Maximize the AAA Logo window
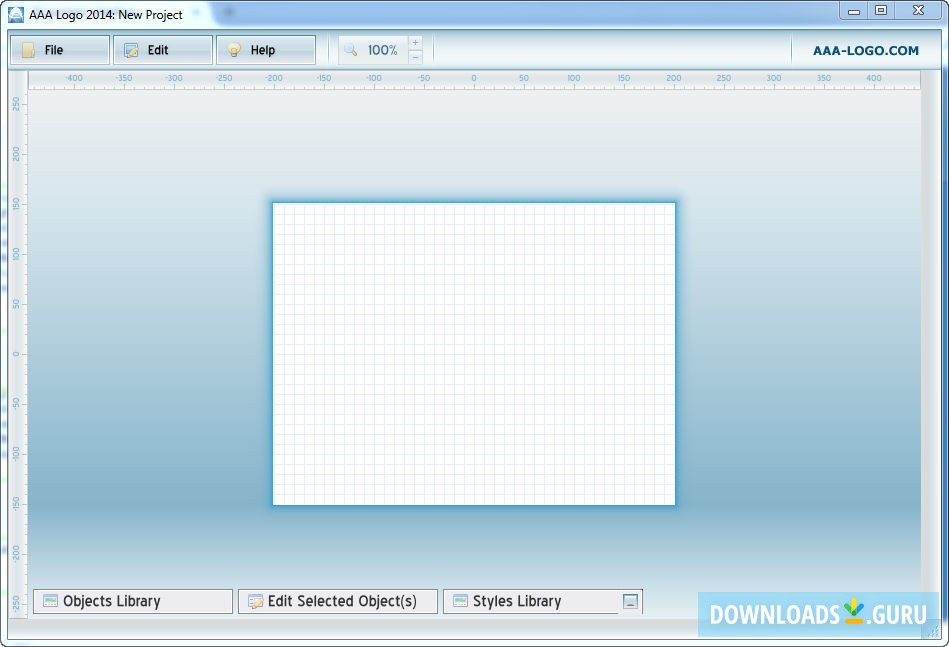The width and height of the screenshot is (949, 647). [x=881, y=11]
